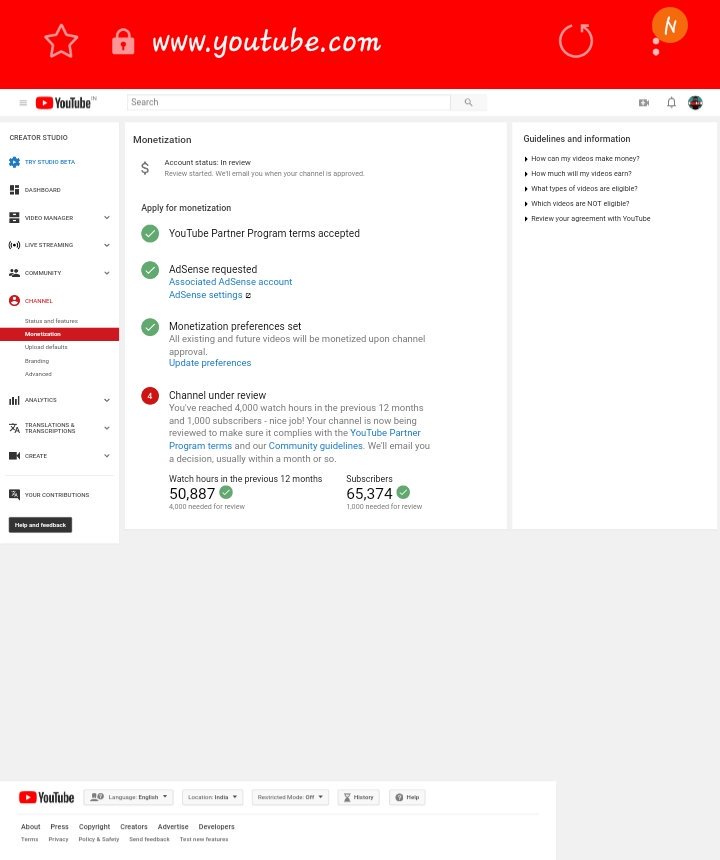
Task: Open the orange N profile badge
Action: pyautogui.click(x=670, y=25)
